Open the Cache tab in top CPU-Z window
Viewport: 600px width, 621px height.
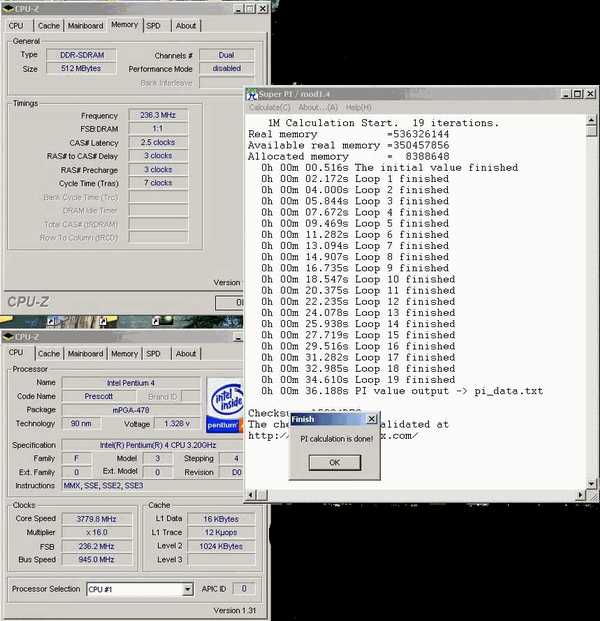click(x=49, y=26)
